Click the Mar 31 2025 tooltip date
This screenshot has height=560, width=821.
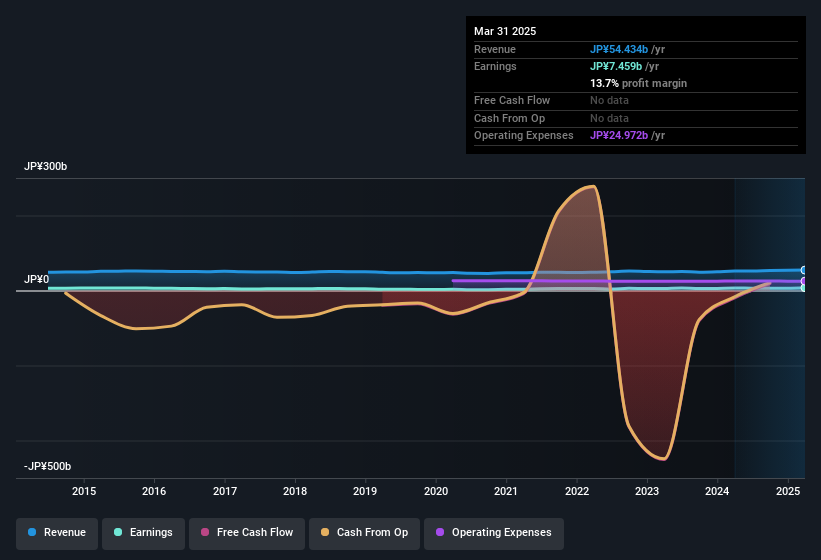pyautogui.click(x=505, y=31)
